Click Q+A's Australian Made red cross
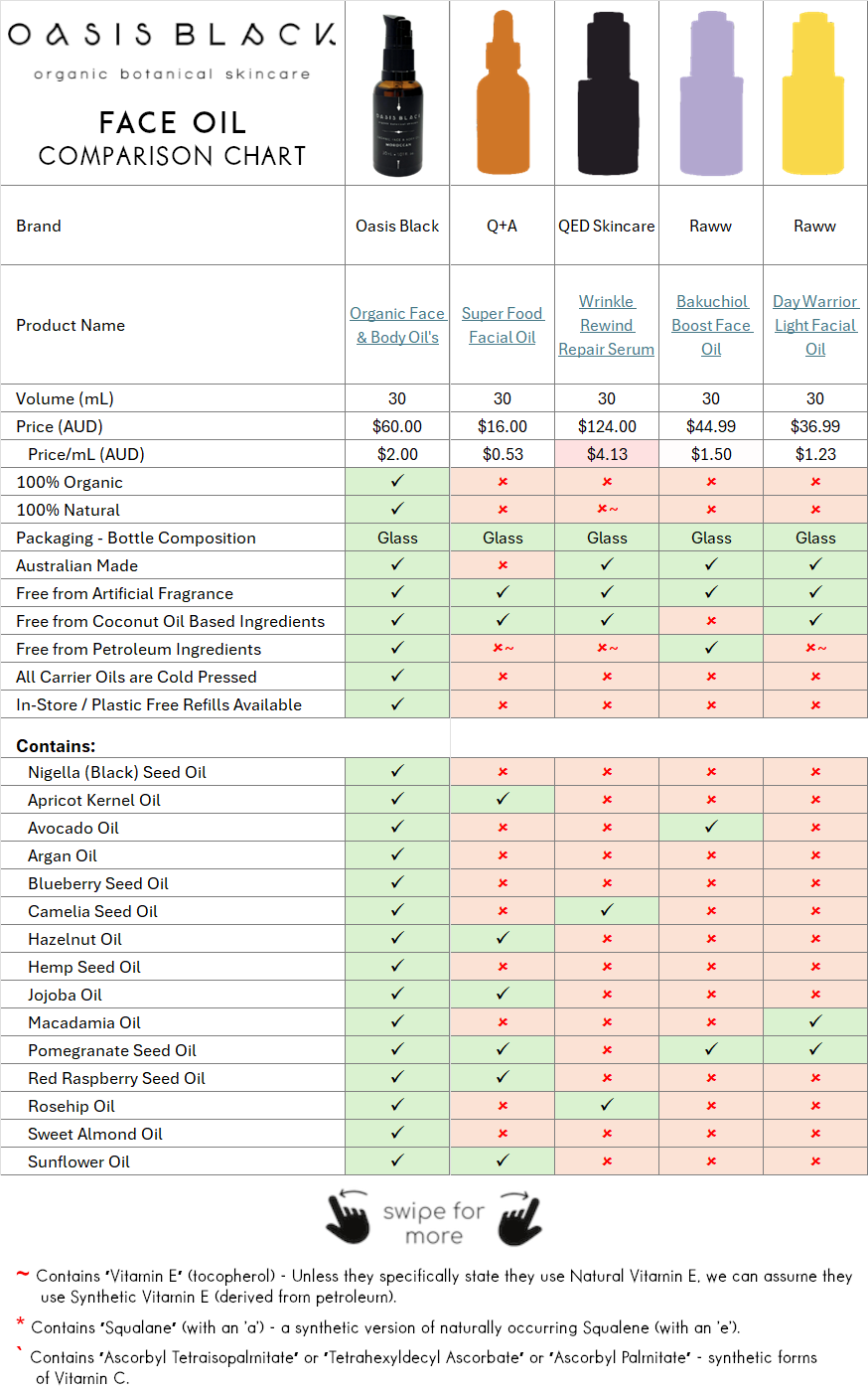 (503, 565)
